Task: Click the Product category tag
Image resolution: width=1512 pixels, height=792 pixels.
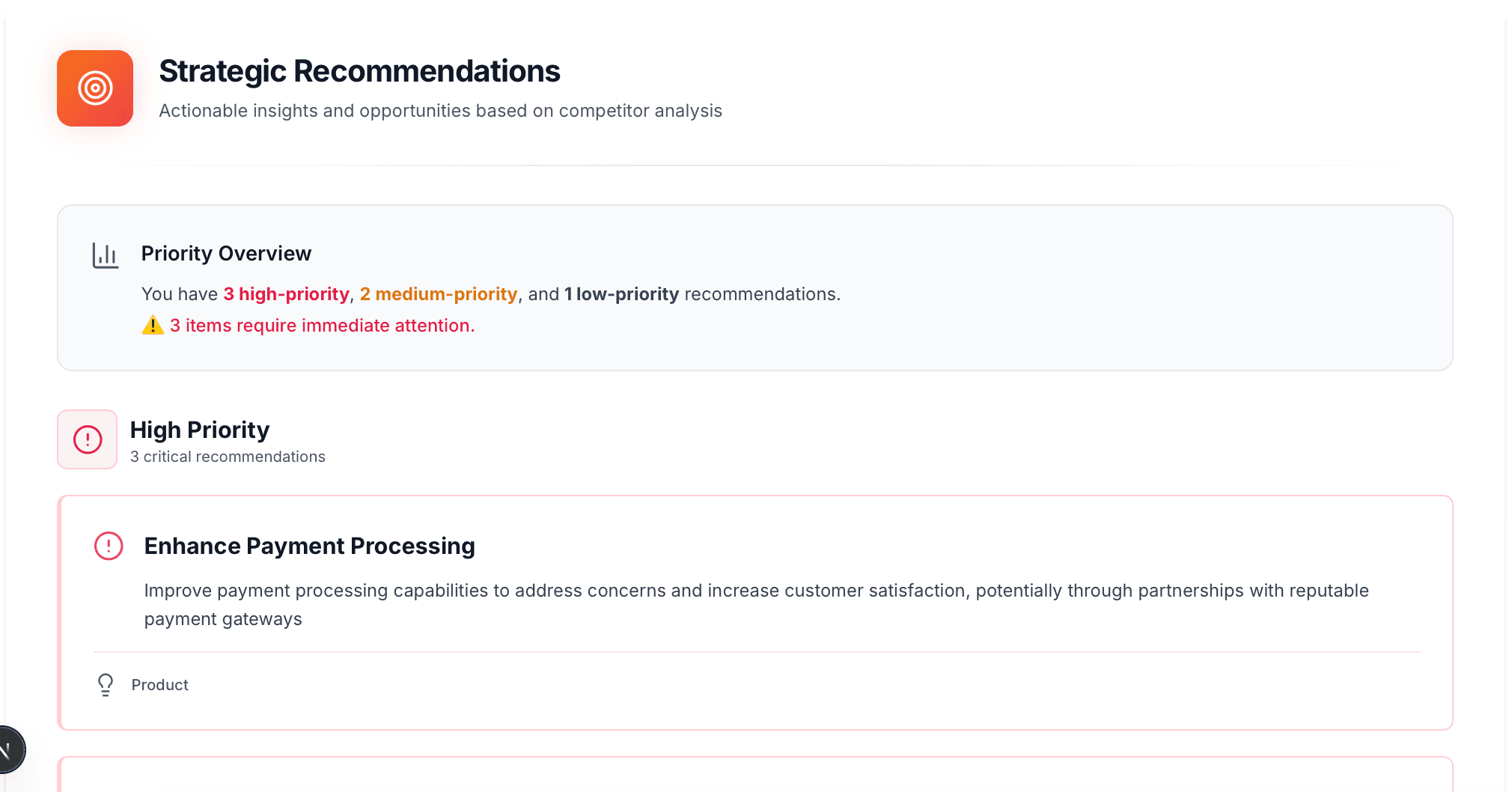Action: click(x=159, y=685)
